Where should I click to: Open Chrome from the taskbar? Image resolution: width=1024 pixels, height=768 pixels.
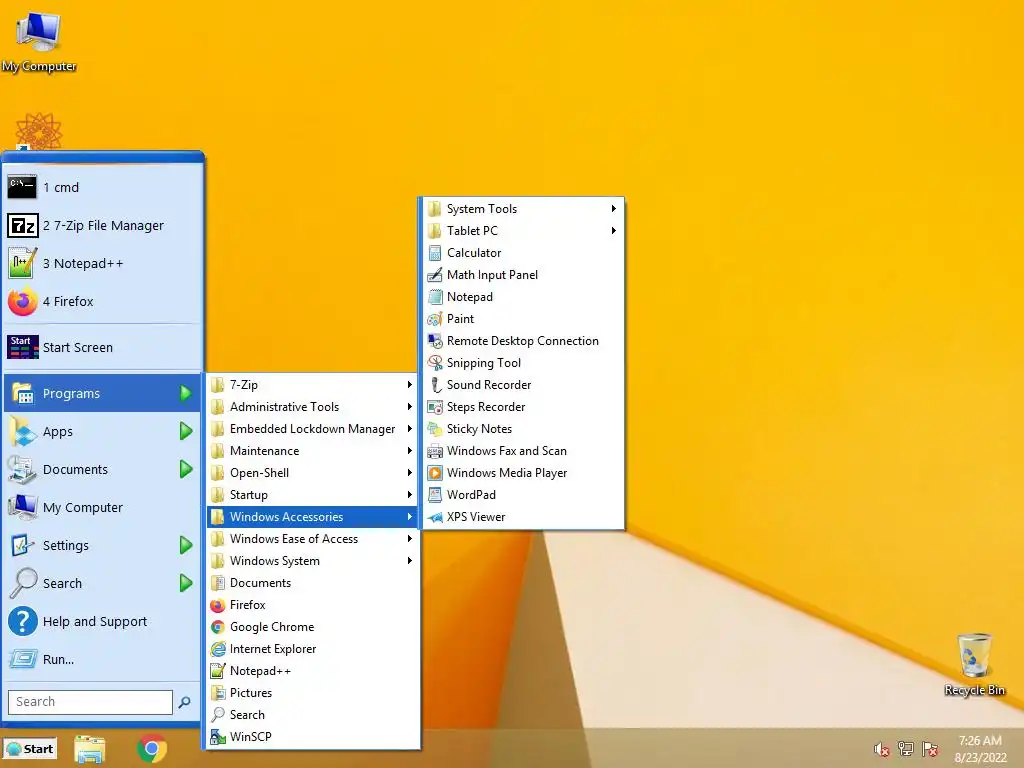(152, 749)
